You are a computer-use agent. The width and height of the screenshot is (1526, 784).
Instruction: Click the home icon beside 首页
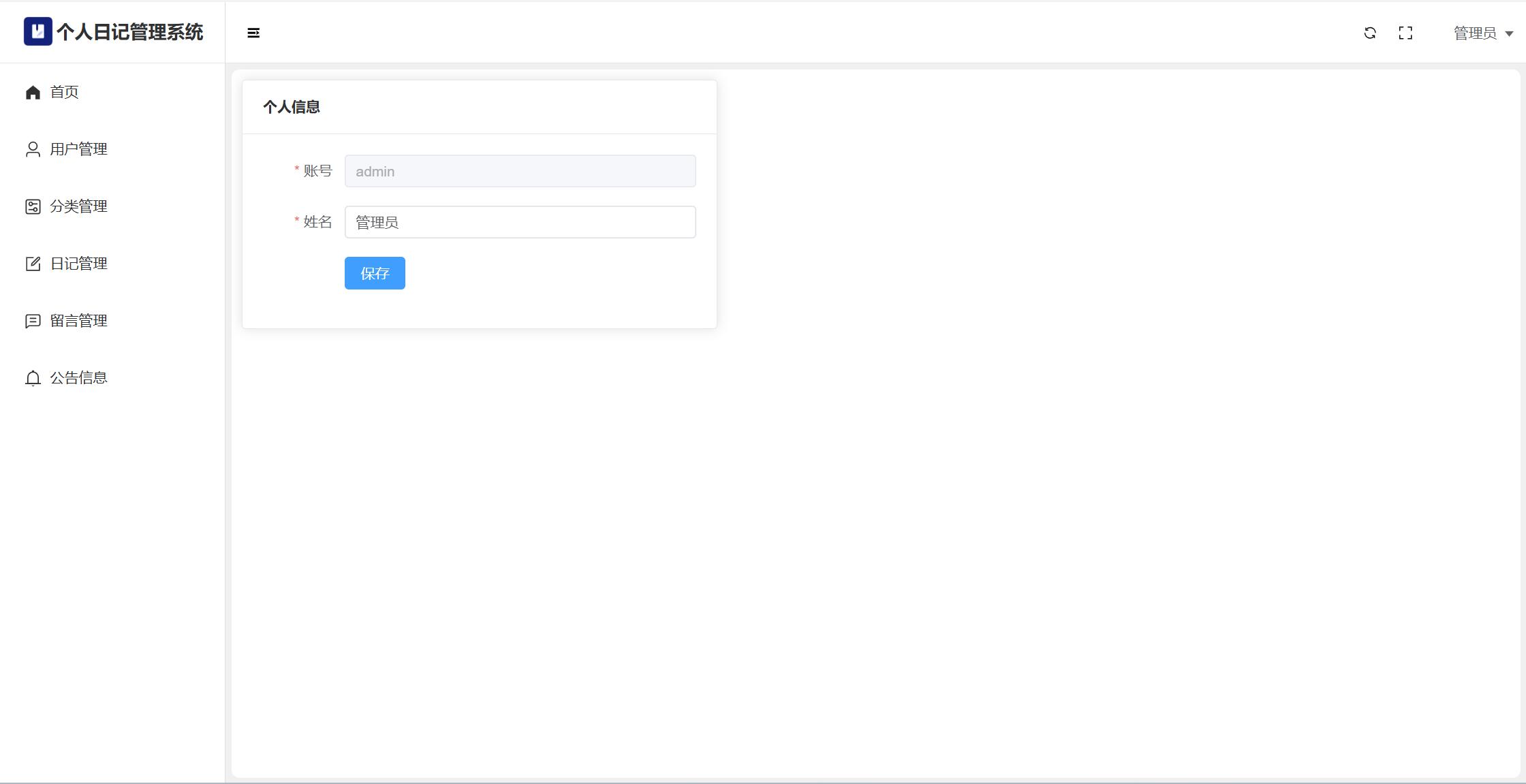point(33,92)
